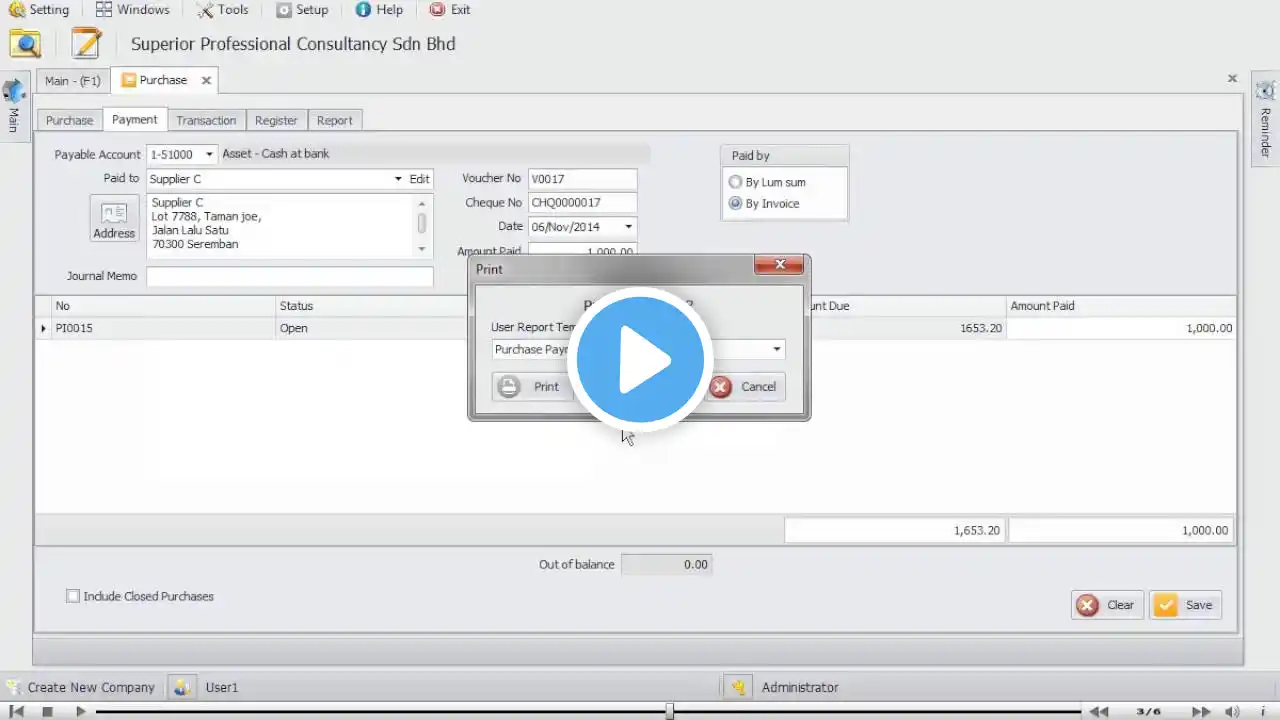Click the notepad edit icon beside search
The width and height of the screenshot is (1280, 720).
[x=86, y=44]
